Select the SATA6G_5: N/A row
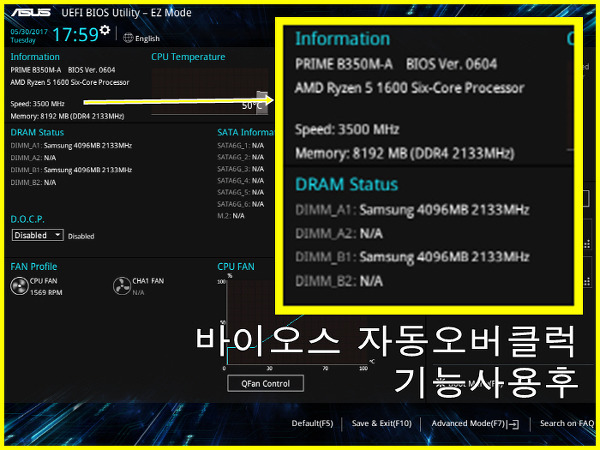600x450 pixels. tap(240, 192)
